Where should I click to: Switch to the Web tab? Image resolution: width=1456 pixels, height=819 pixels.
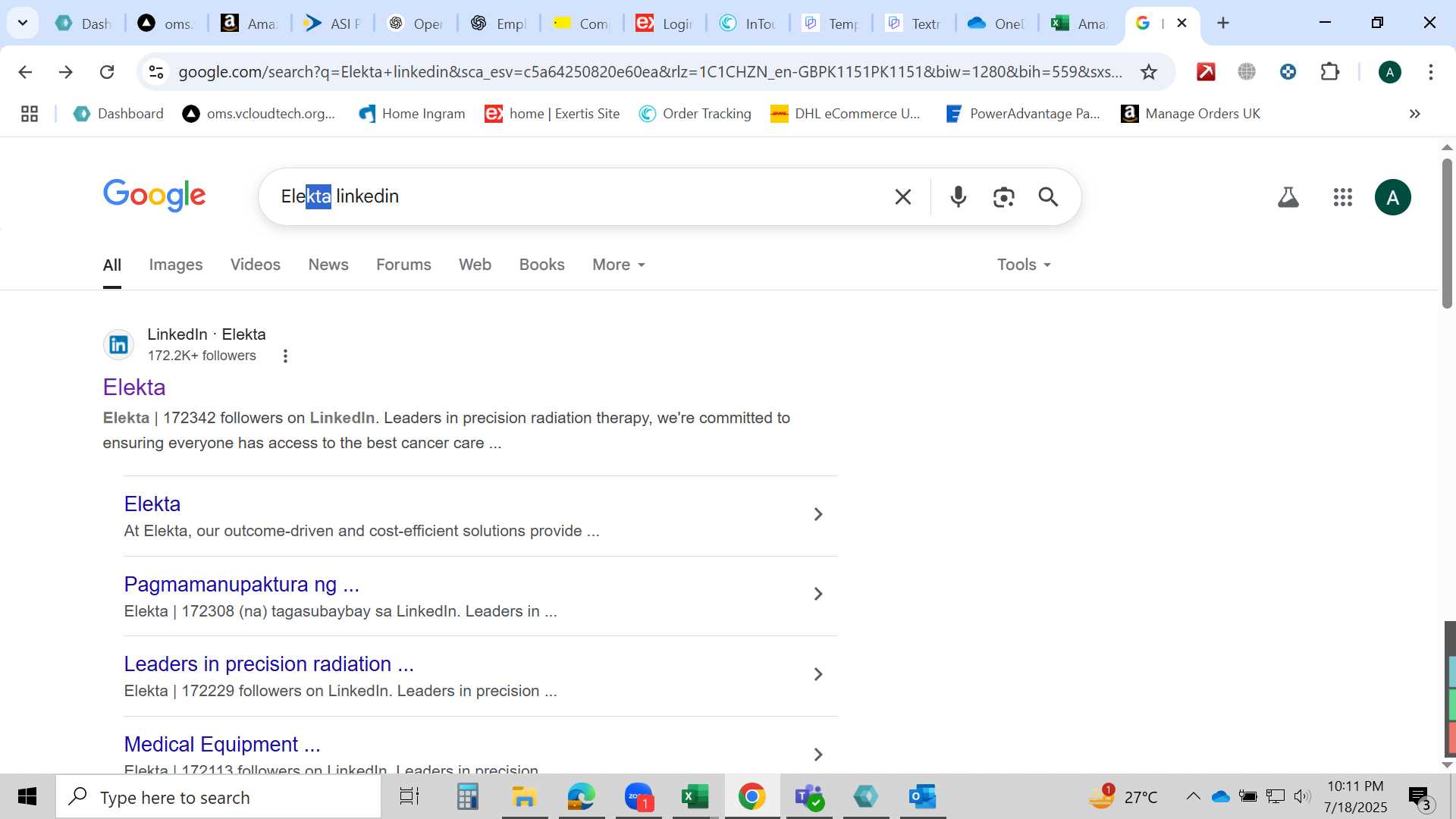pos(475,265)
